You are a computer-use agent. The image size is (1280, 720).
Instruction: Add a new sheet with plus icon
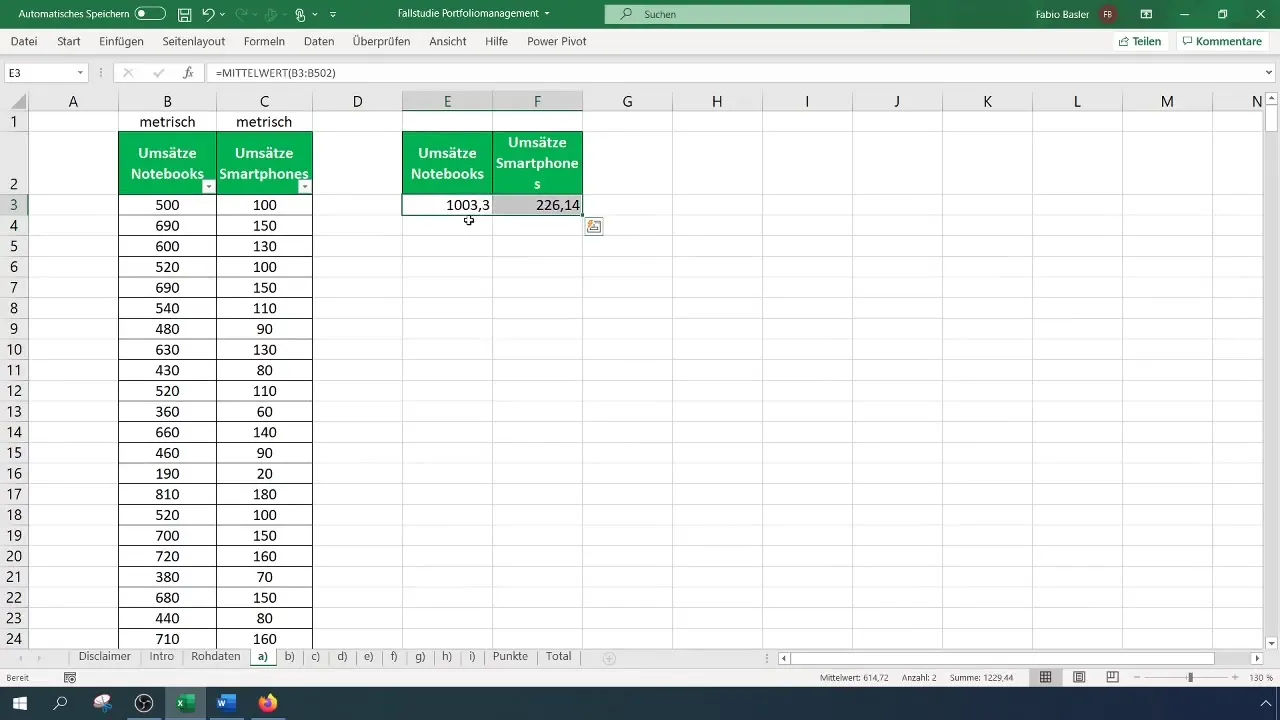pos(609,657)
